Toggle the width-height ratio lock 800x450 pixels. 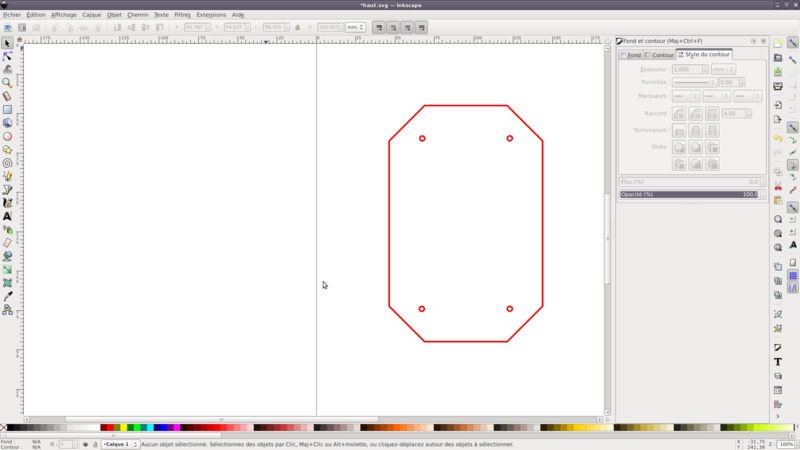(298, 27)
